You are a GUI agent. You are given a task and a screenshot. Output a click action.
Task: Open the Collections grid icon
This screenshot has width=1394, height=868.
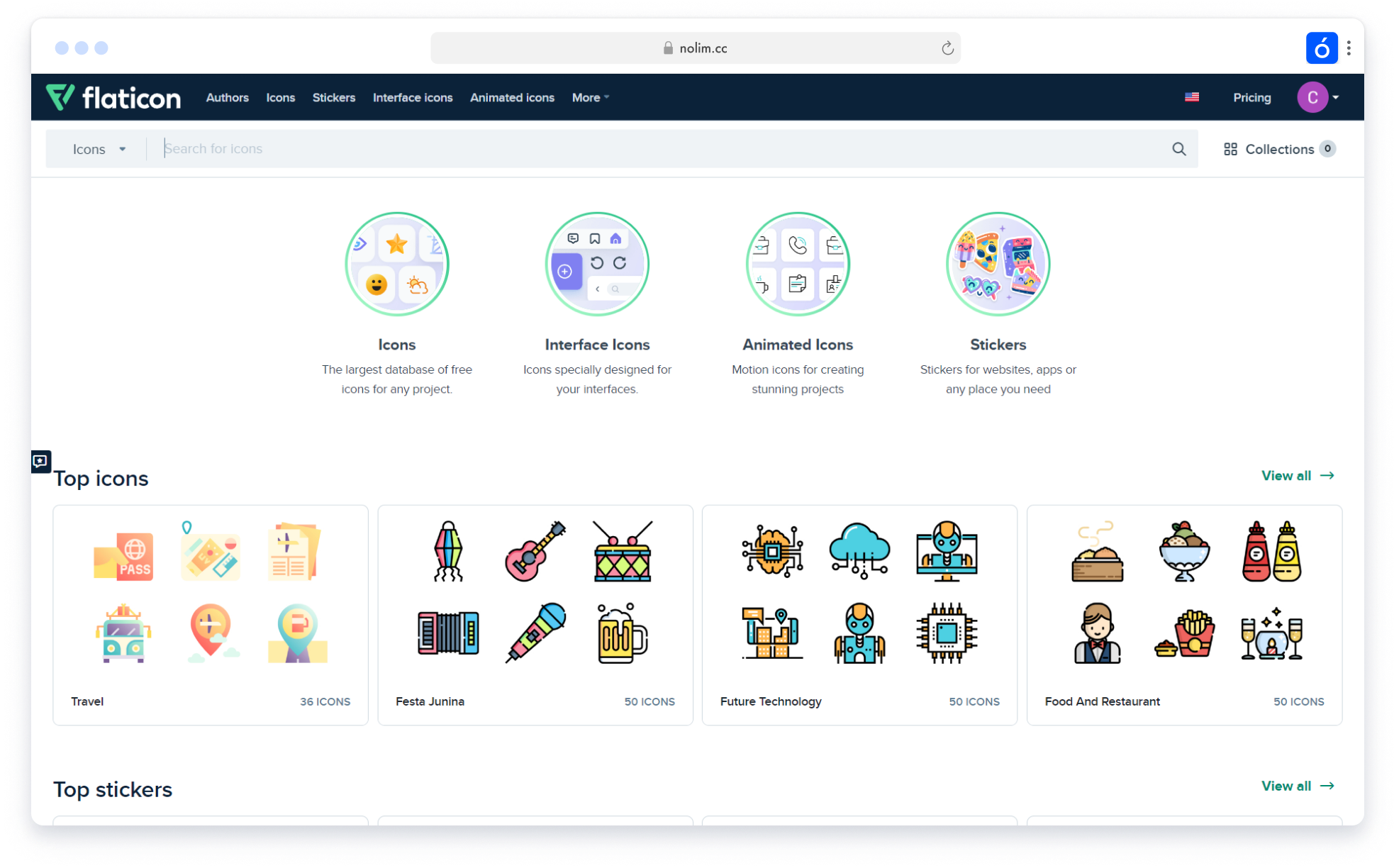click(1230, 149)
